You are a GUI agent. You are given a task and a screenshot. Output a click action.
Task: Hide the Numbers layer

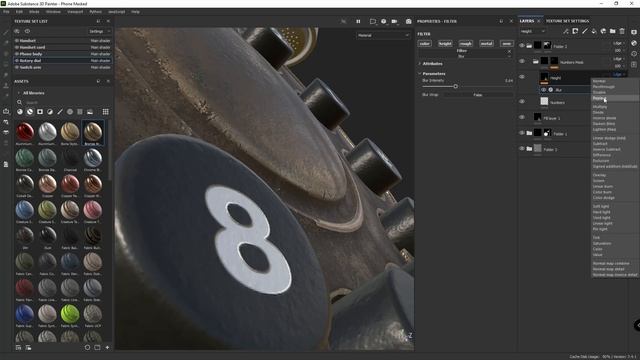(x=522, y=101)
